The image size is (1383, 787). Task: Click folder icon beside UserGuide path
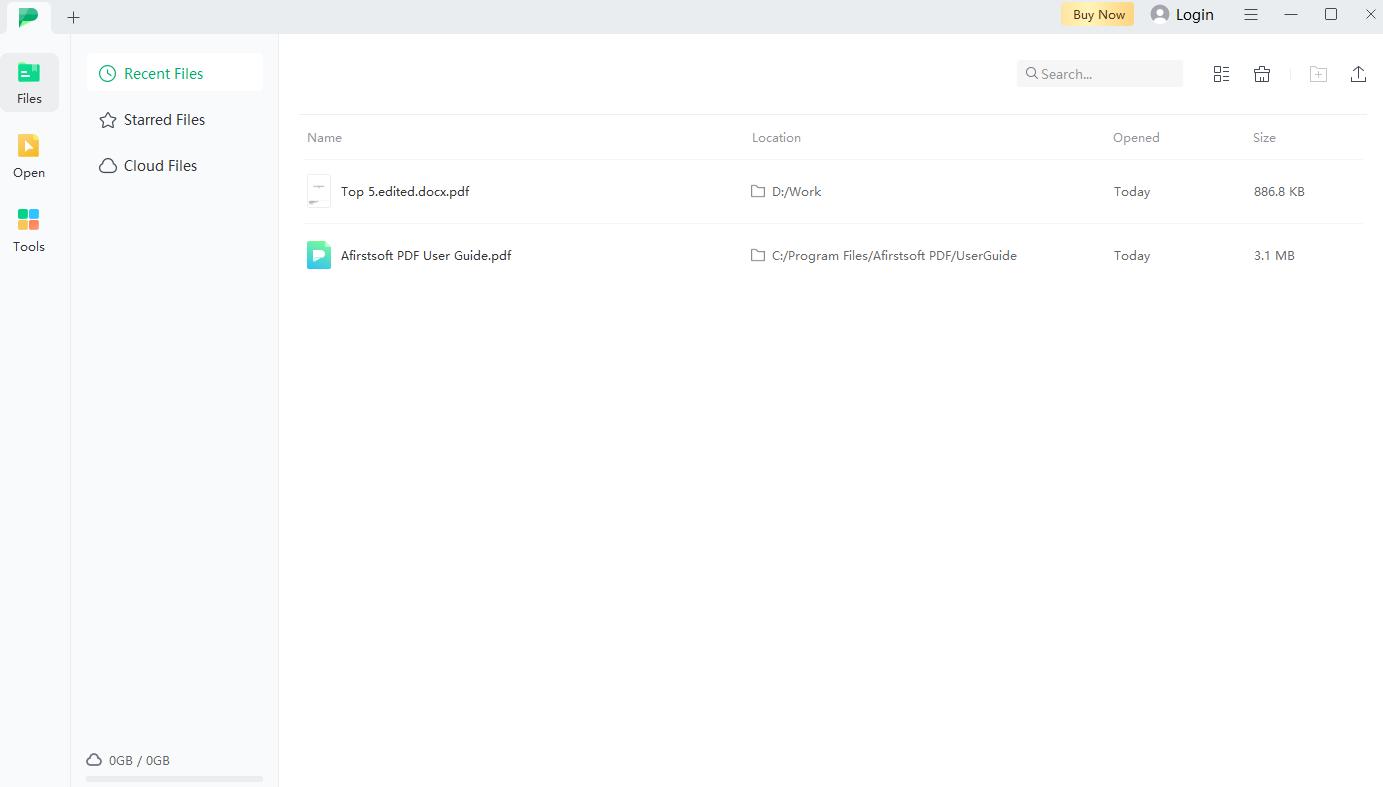(758, 255)
